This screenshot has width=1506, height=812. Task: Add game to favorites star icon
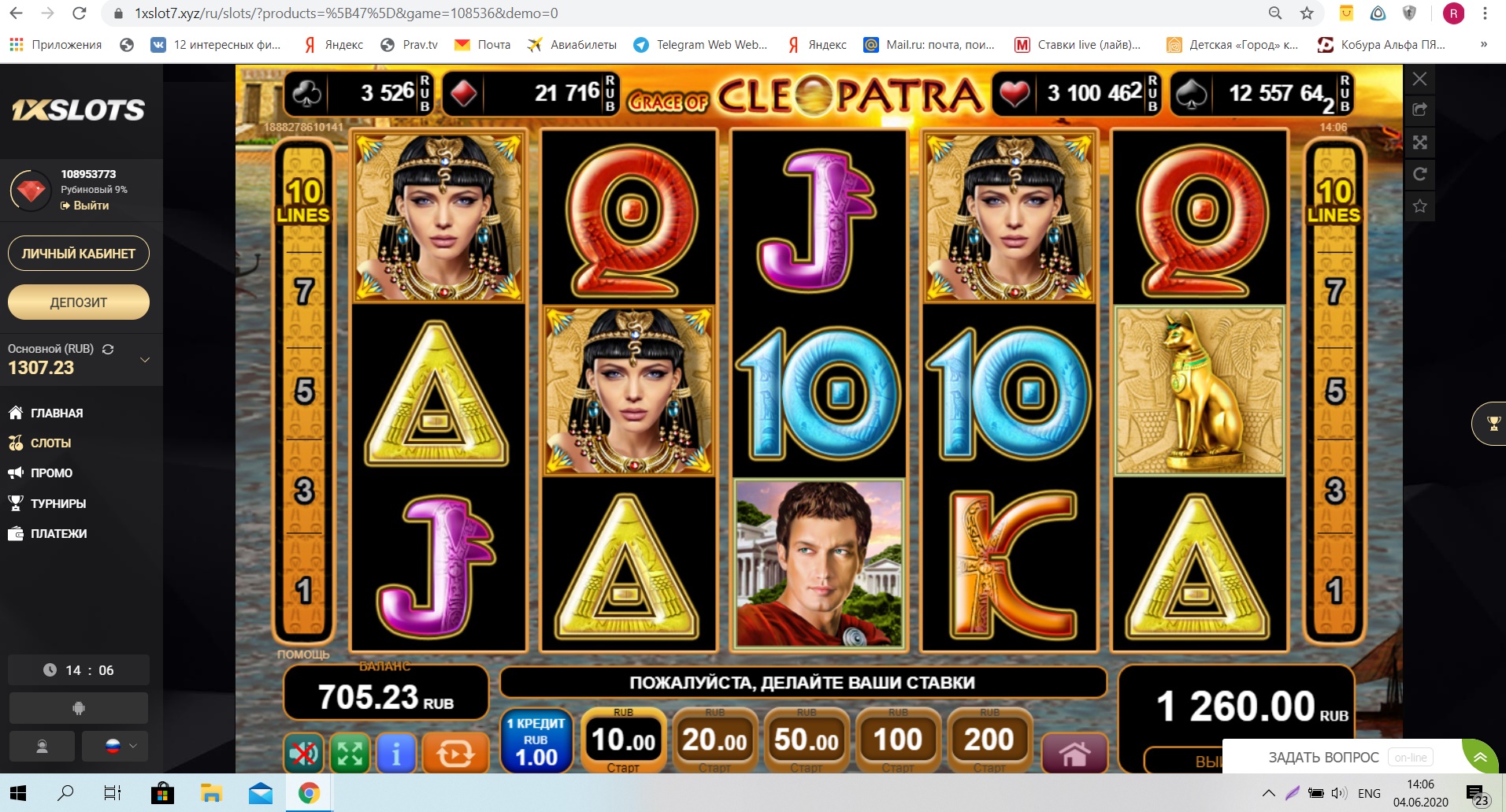(x=1419, y=206)
